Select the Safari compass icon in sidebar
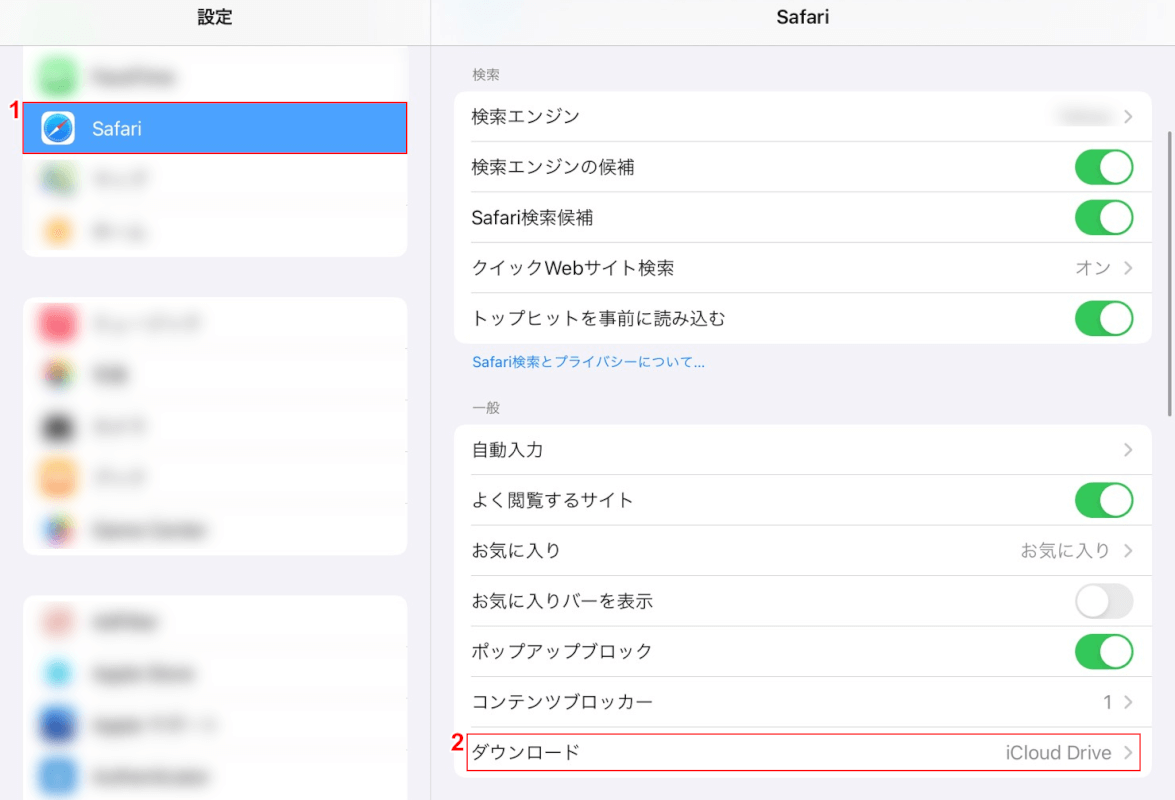Viewport: 1175px width, 800px height. 58,128
